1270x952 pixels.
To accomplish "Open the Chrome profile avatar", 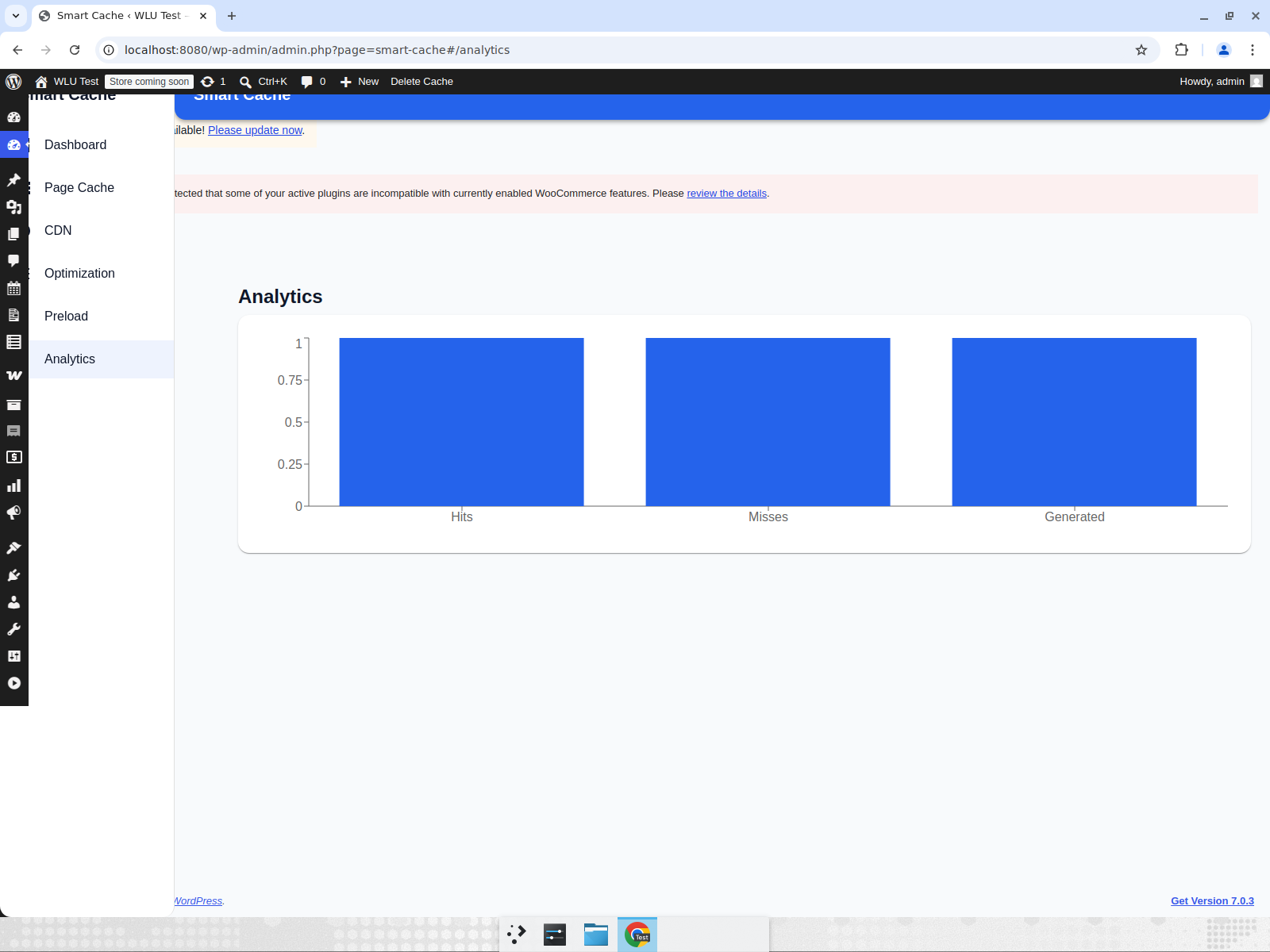I will 1224,50.
